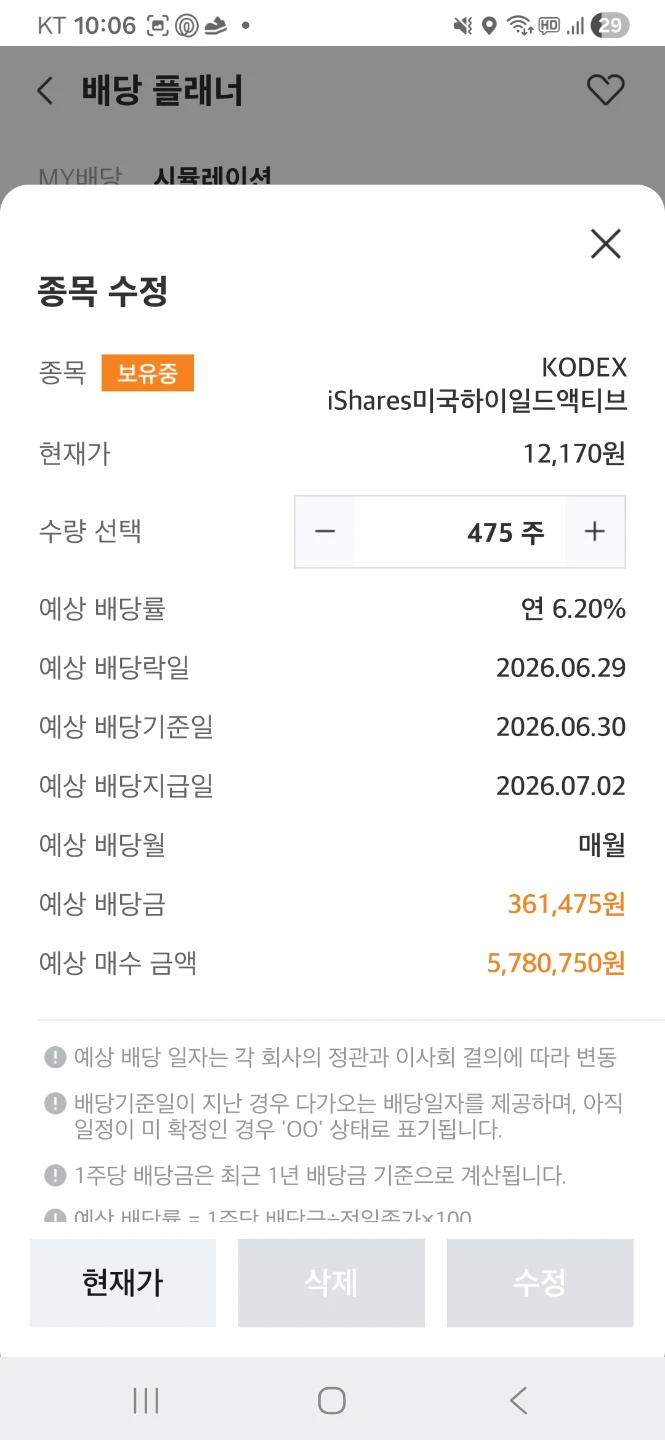
Task: Tap the 475 주 quantity field
Action: click(x=460, y=532)
